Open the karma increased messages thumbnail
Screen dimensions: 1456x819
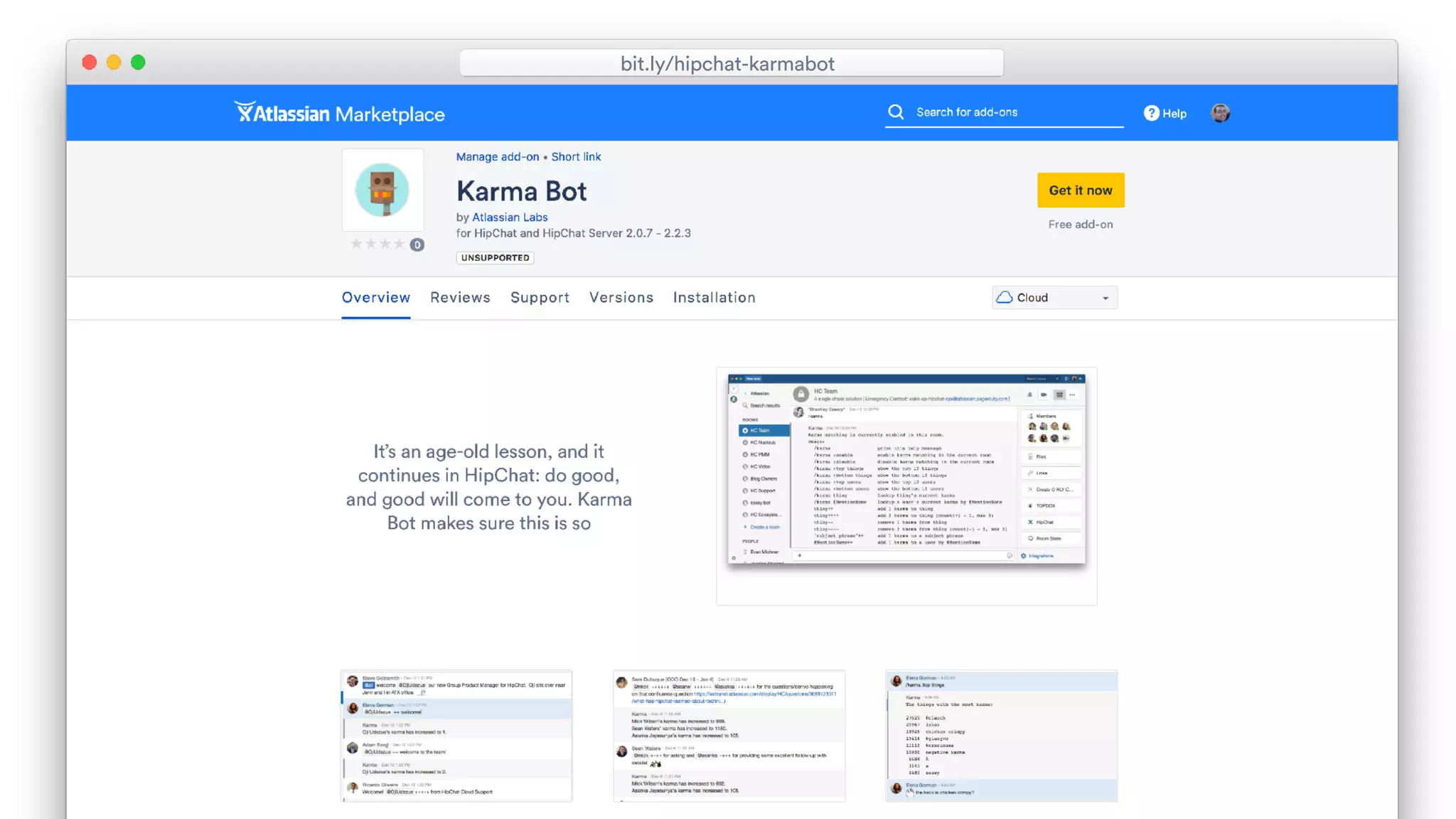point(729,736)
